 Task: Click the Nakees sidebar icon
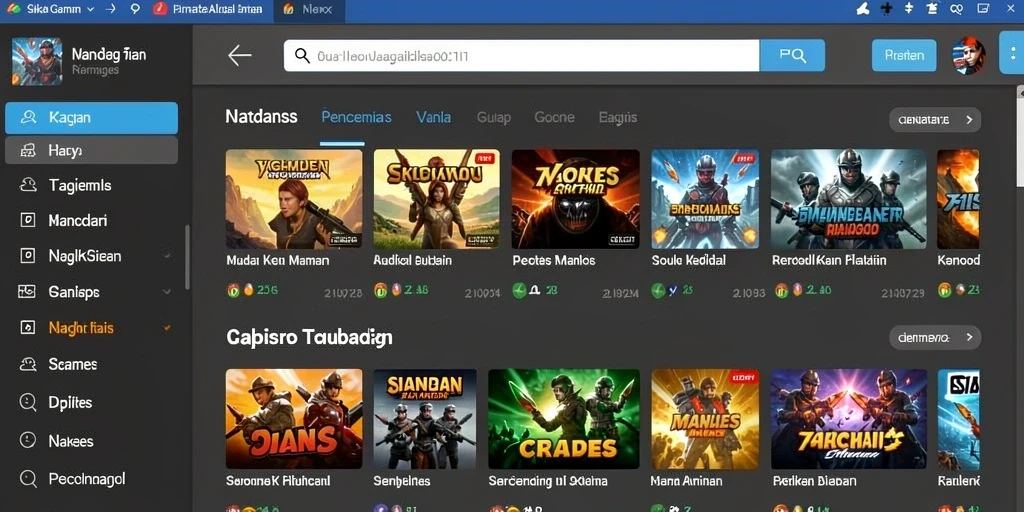(x=28, y=440)
